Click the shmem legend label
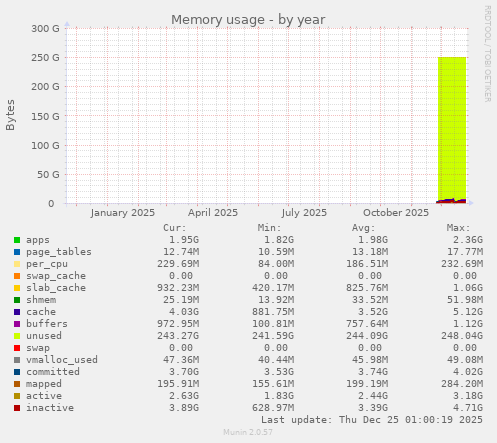Viewport: 497px width, 443px height. (41, 300)
